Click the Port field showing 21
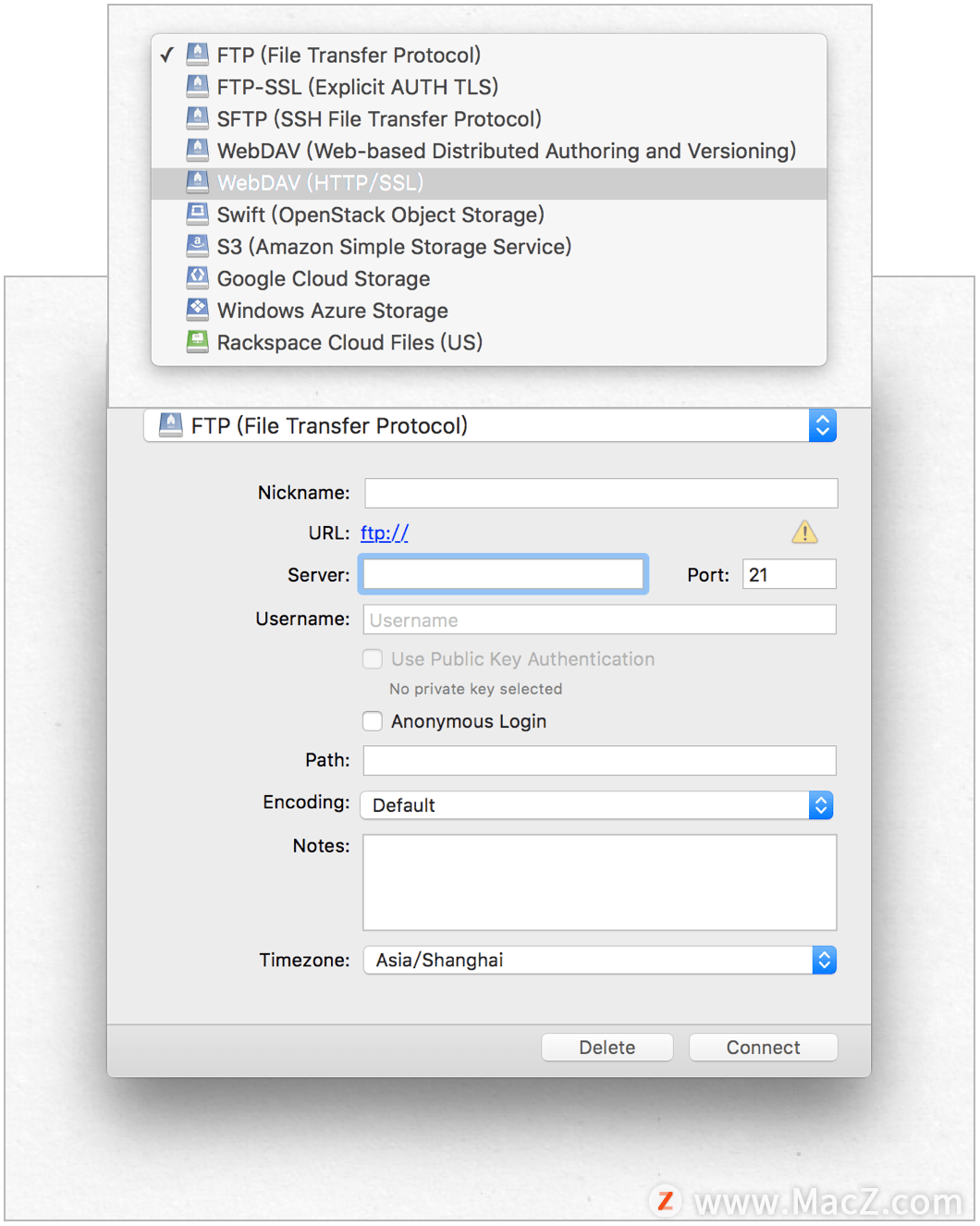980x1226 pixels. (x=790, y=574)
